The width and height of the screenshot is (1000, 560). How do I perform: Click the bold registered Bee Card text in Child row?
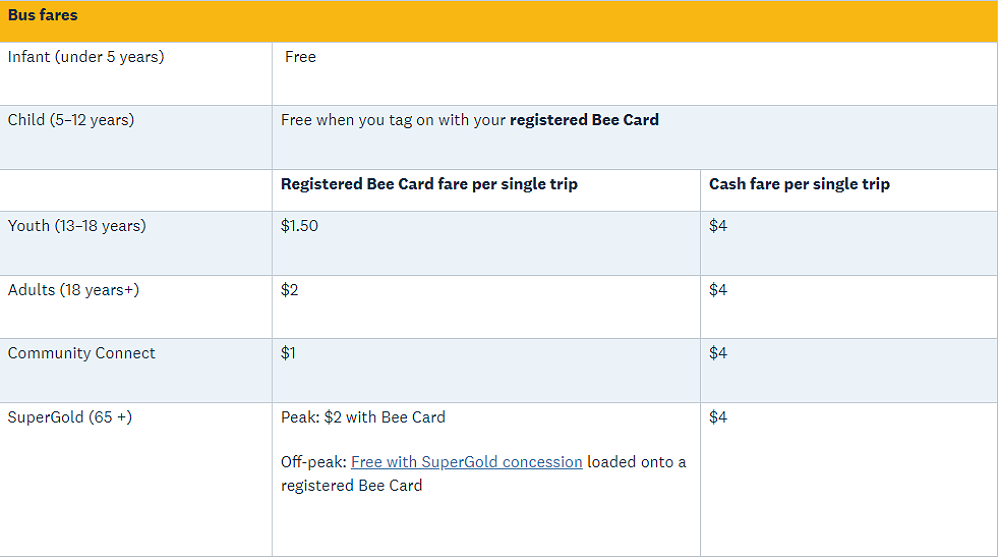coord(584,120)
